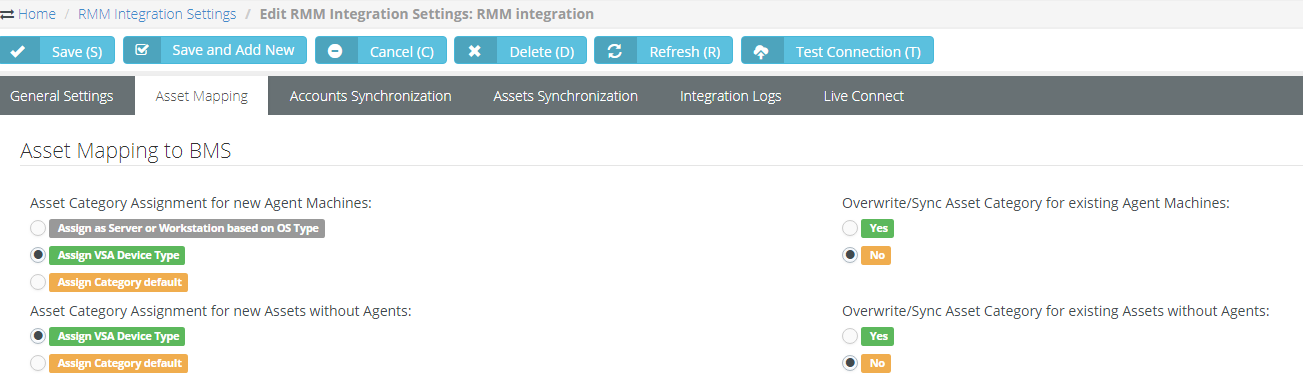Open RMM Integration Settings breadcrumb link
1303x390 pixels.
157,14
